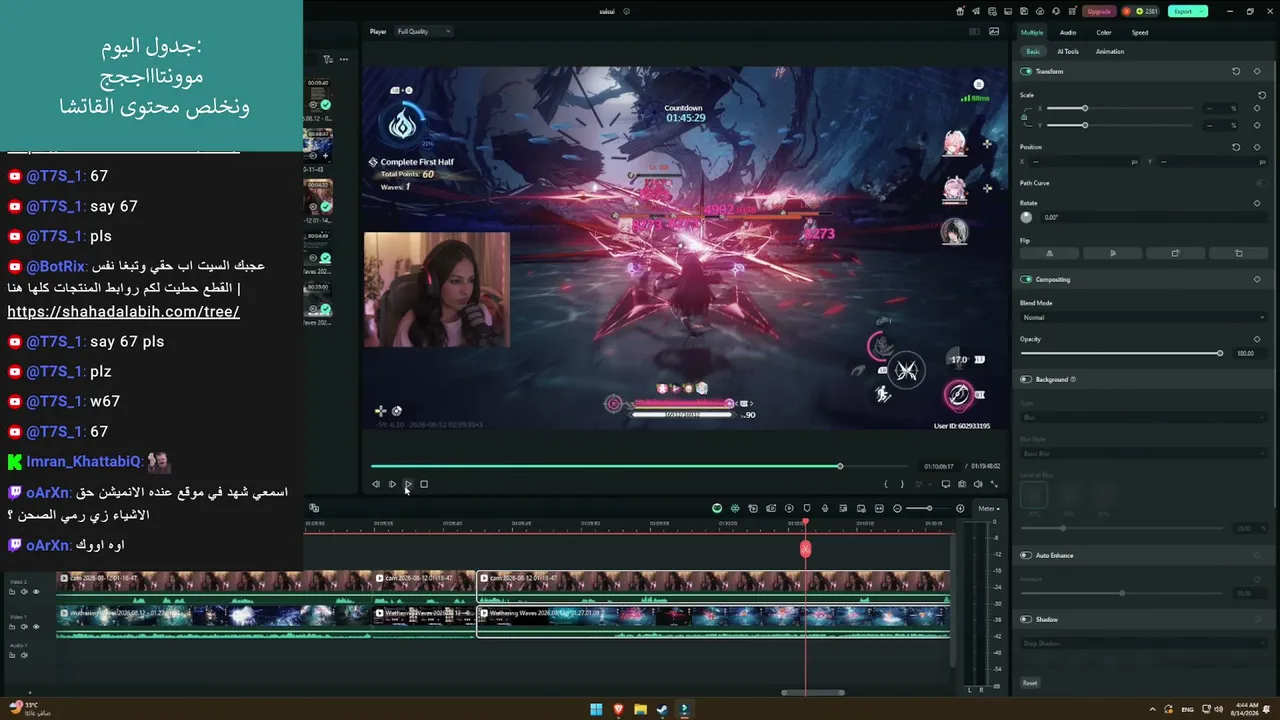Viewport: 1280px width, 720px height.
Task: Mute the Video 1 track audio
Action: [x=24, y=626]
